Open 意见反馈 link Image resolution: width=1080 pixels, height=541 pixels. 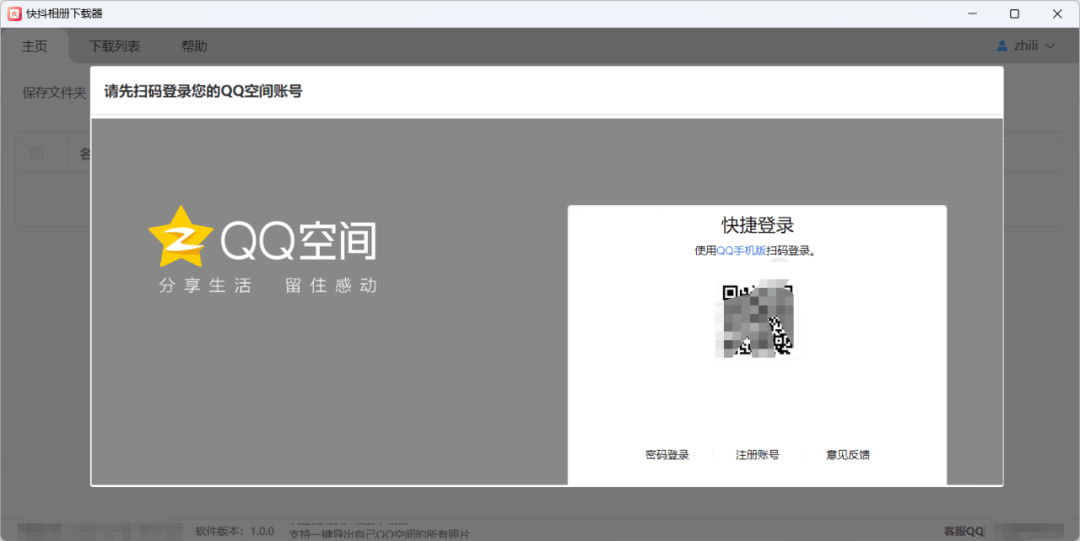[847, 455]
